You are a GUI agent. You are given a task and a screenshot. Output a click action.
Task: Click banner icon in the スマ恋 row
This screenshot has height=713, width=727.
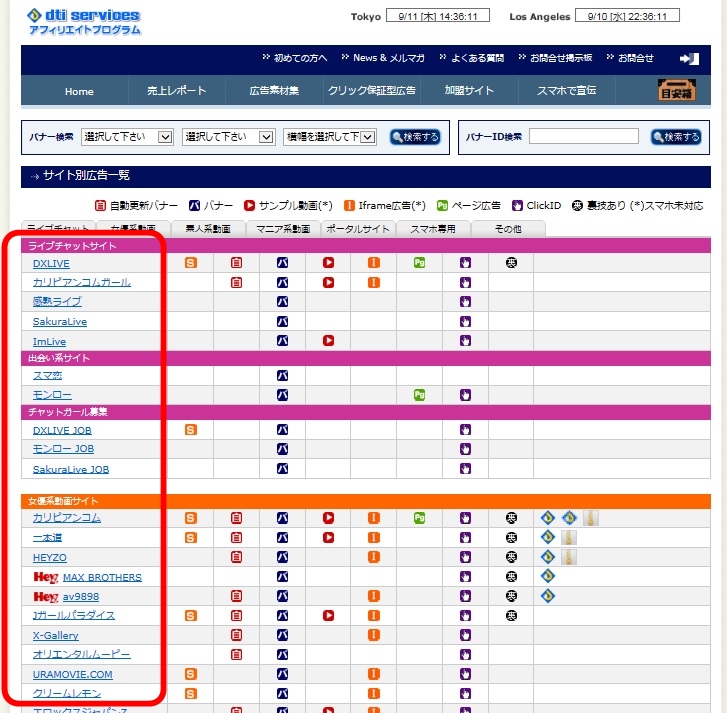tap(282, 376)
